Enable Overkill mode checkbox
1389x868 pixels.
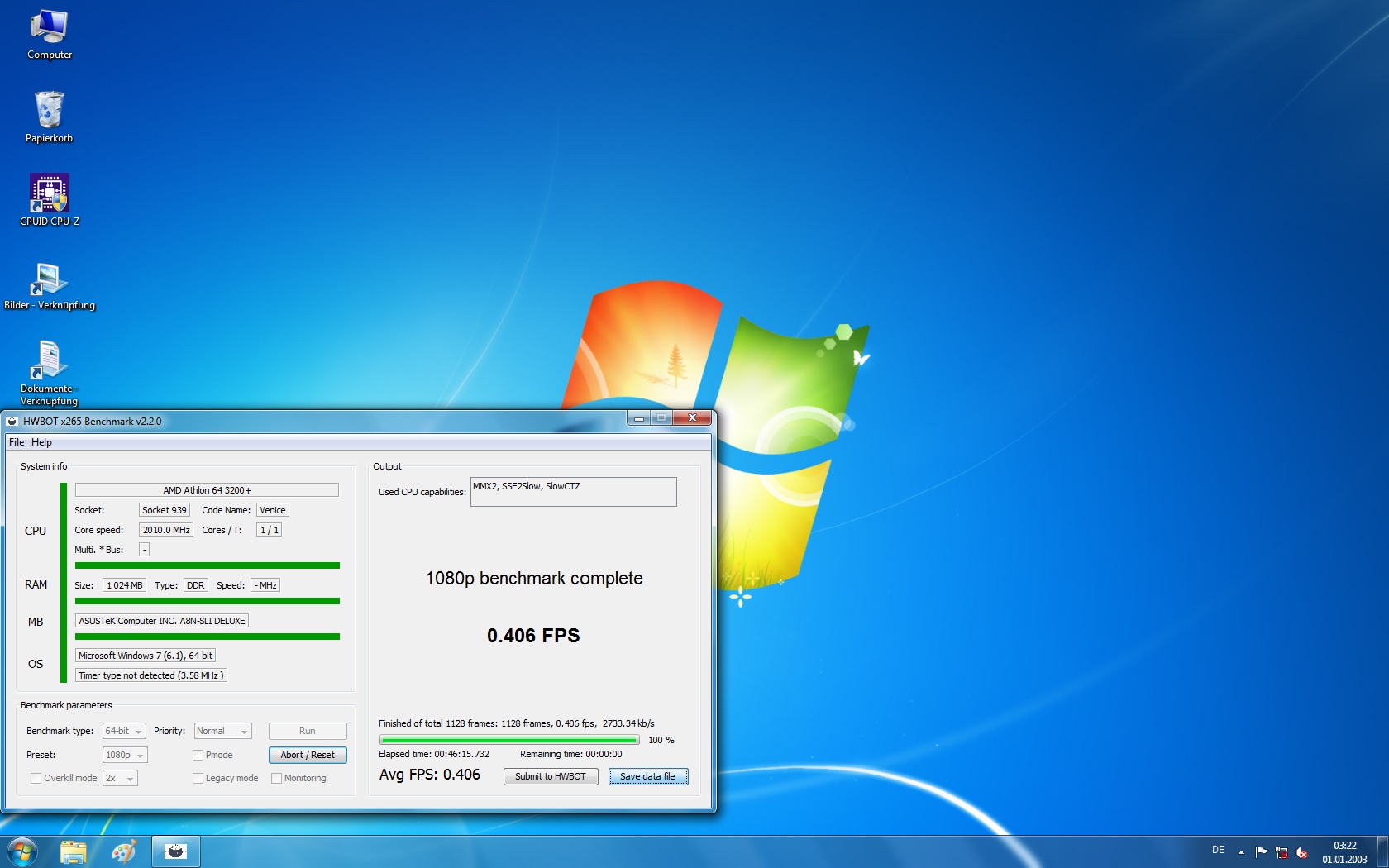click(x=36, y=778)
